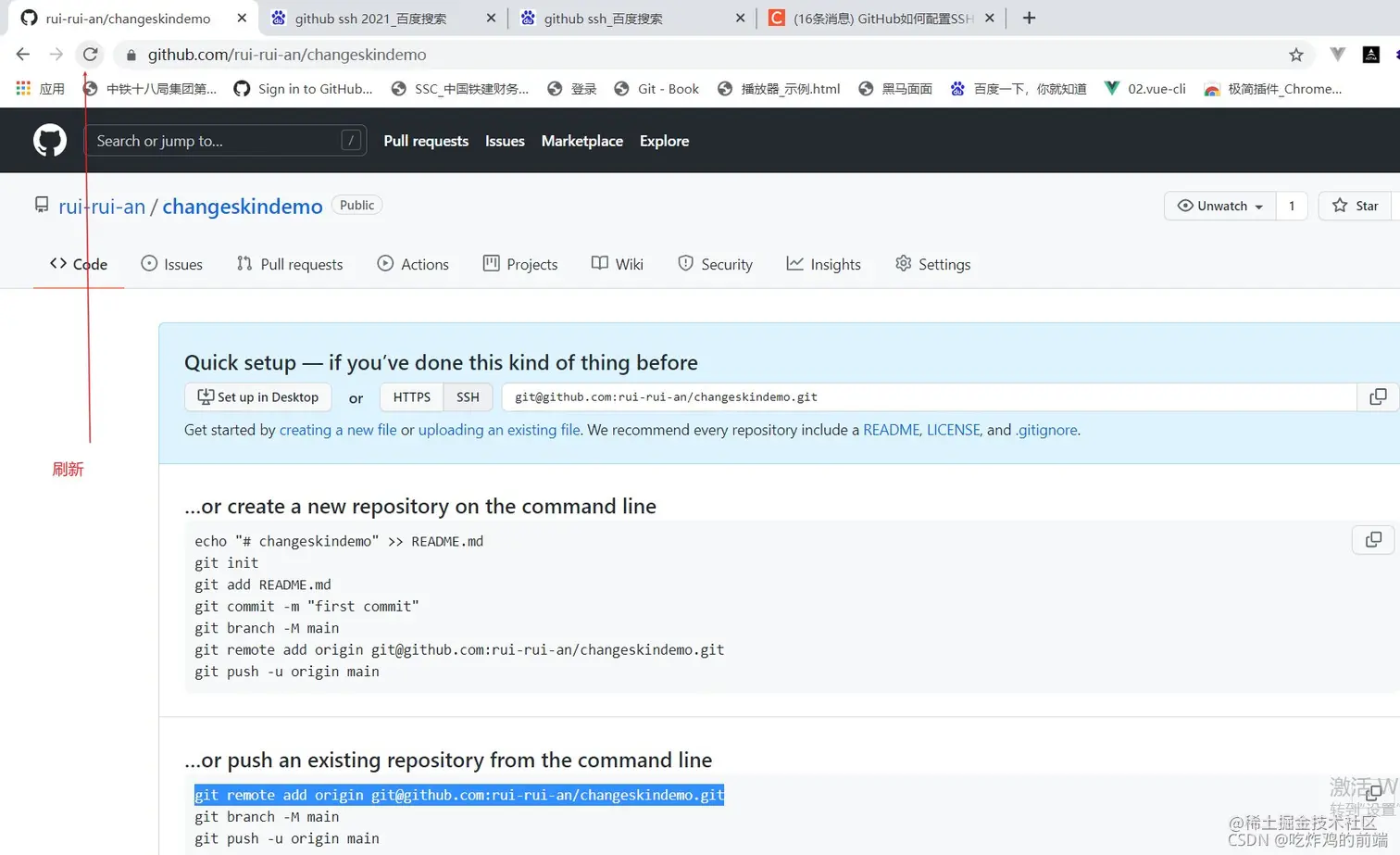Screen dimensions: 1400x855
Task: Follow the creating a new file link
Action: [x=338, y=430]
